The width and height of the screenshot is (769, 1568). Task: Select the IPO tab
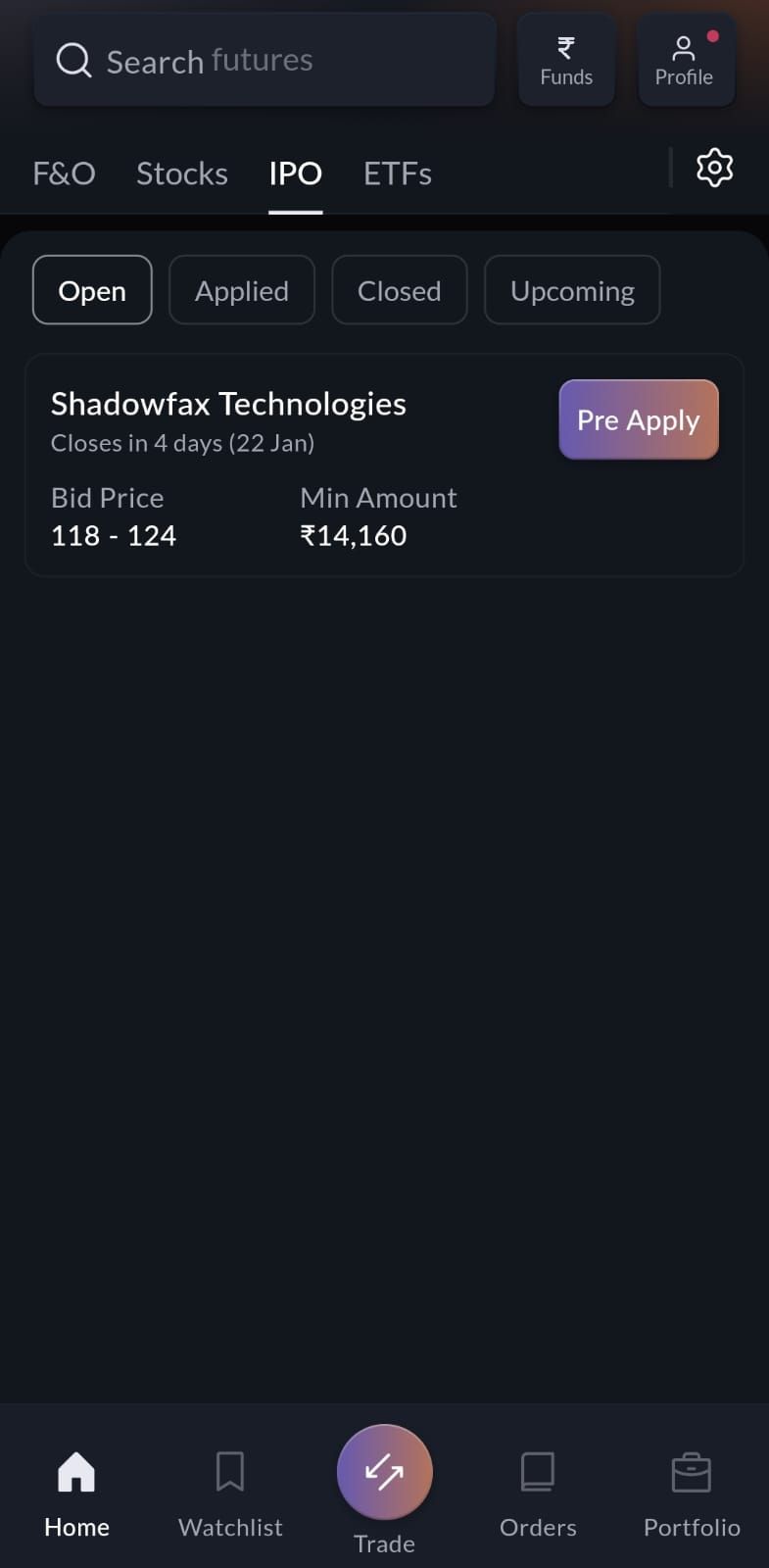295,173
